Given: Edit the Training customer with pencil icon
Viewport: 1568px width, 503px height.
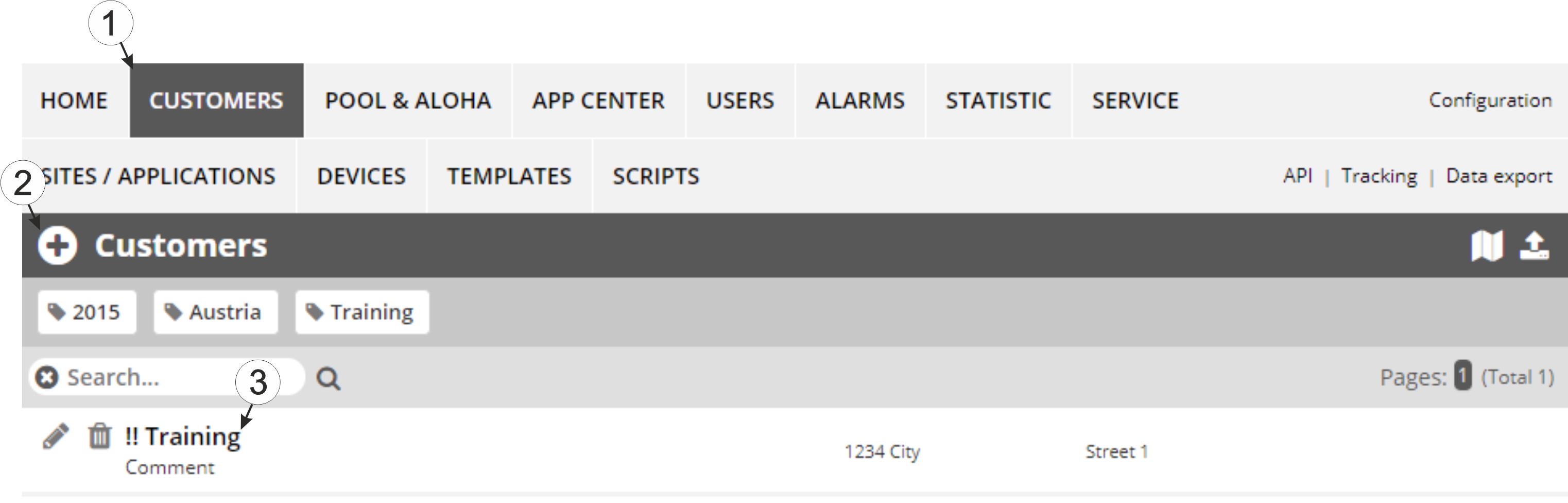Looking at the screenshot, I should [x=56, y=436].
